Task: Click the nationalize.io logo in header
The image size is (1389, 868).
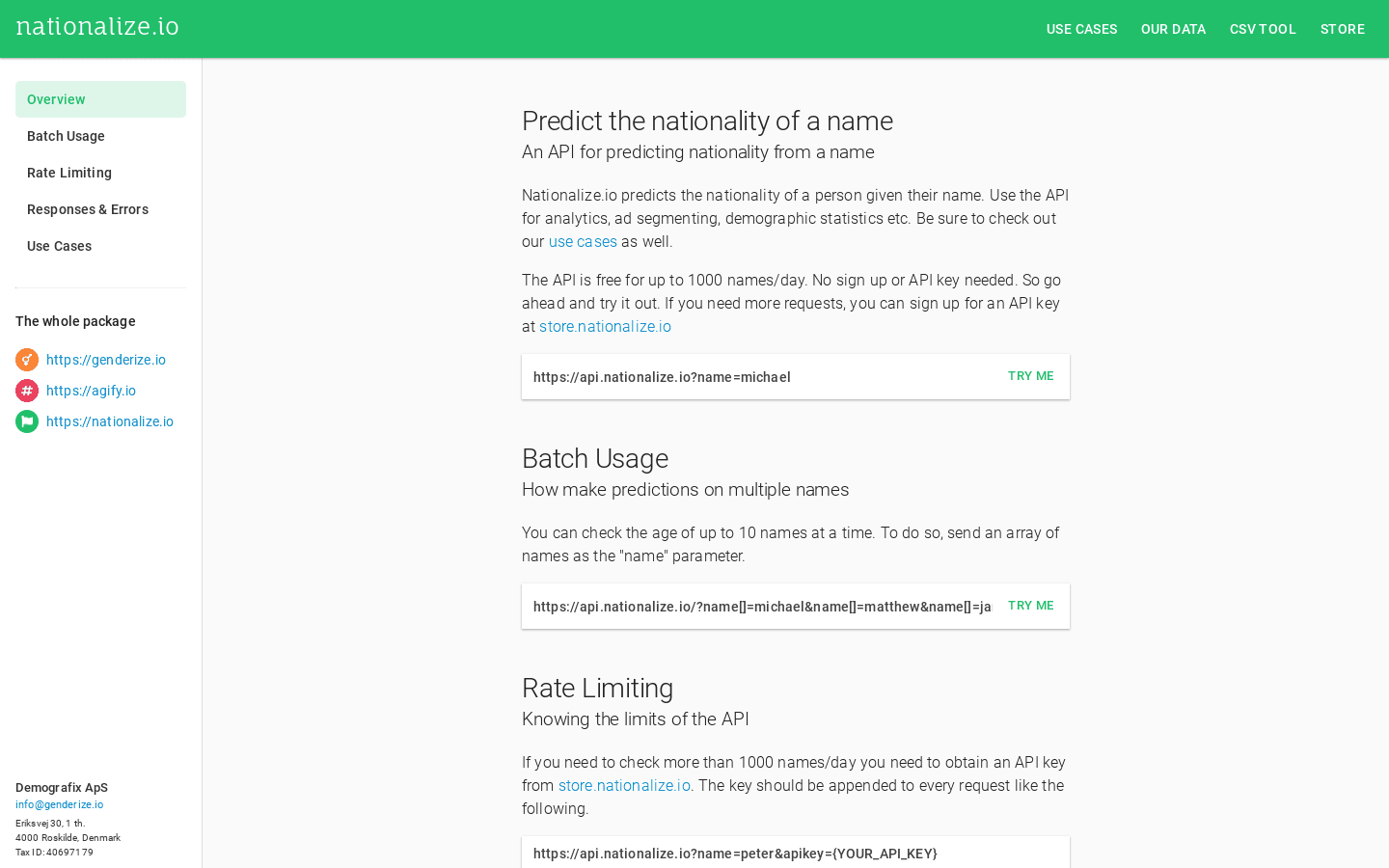Action: pos(97,27)
